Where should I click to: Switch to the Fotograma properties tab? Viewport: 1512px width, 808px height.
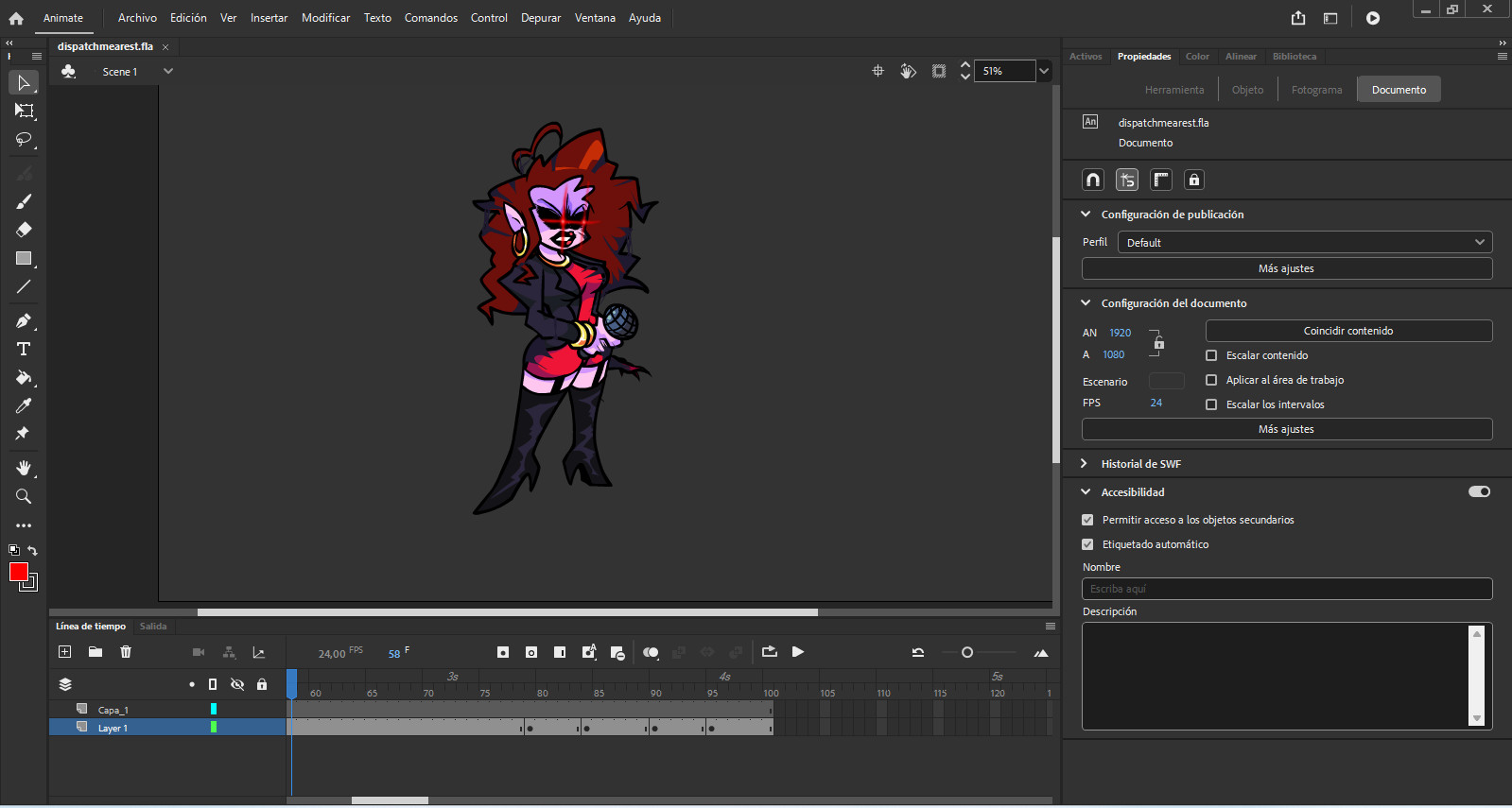pos(1316,90)
